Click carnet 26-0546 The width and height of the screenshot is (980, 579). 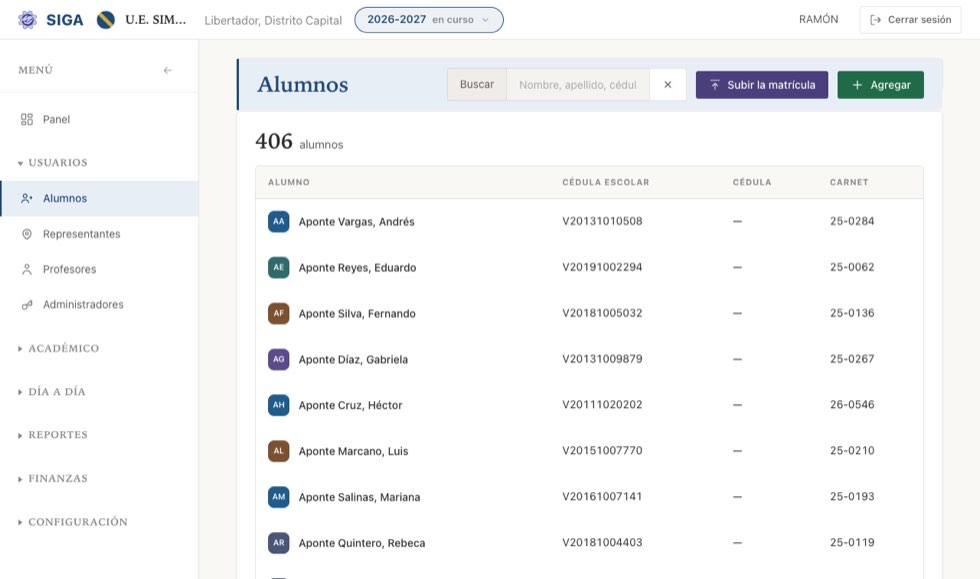[x=852, y=405]
